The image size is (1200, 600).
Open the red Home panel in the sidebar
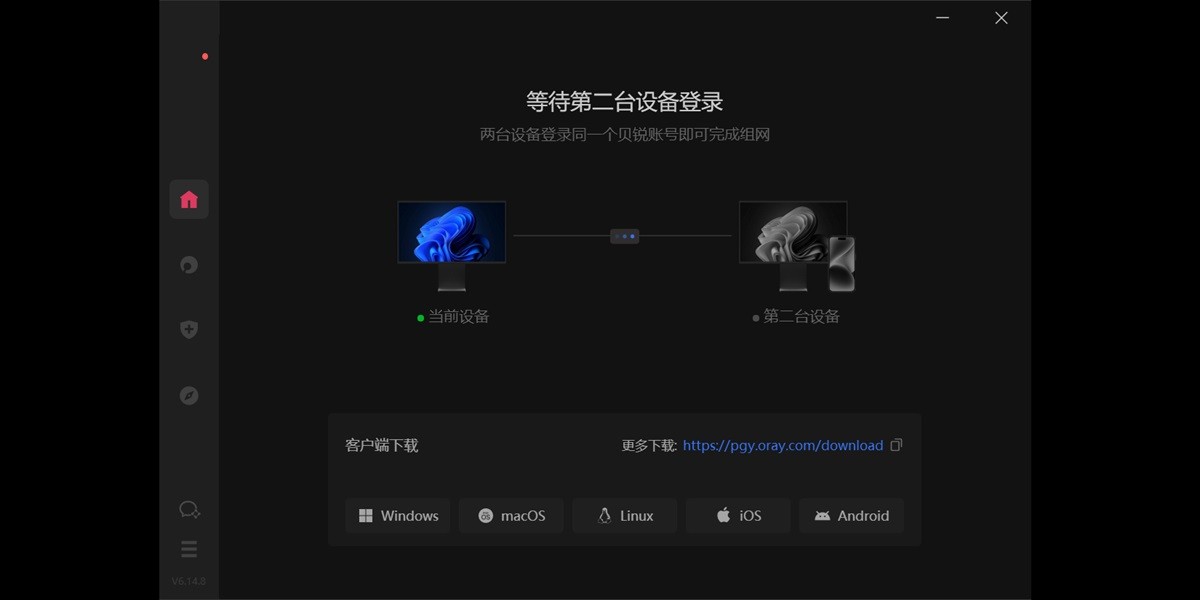(x=189, y=198)
